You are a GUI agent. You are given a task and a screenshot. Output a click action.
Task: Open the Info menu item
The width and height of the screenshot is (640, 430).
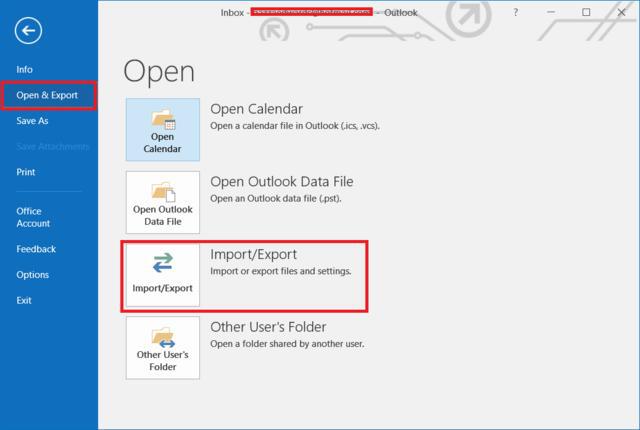coord(24,69)
